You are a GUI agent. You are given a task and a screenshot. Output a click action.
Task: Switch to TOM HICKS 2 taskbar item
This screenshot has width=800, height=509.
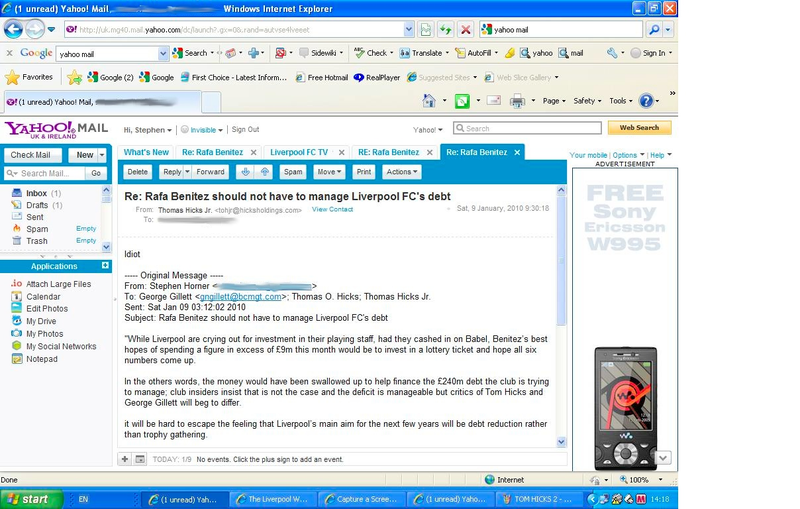point(538,499)
